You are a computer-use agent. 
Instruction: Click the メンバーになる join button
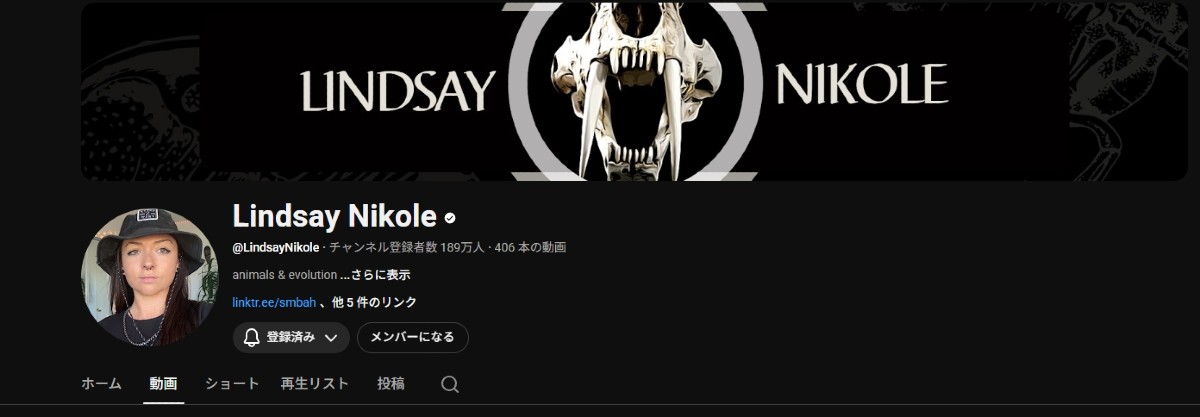pyautogui.click(x=412, y=338)
